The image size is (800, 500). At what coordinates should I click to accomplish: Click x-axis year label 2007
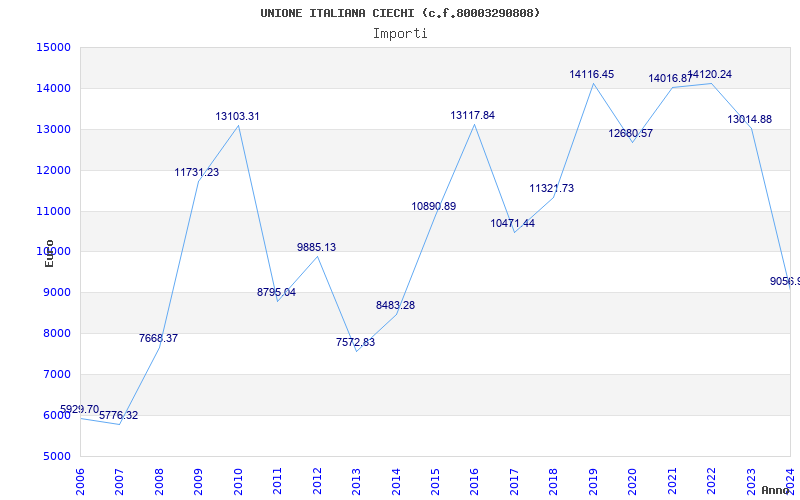point(119,481)
